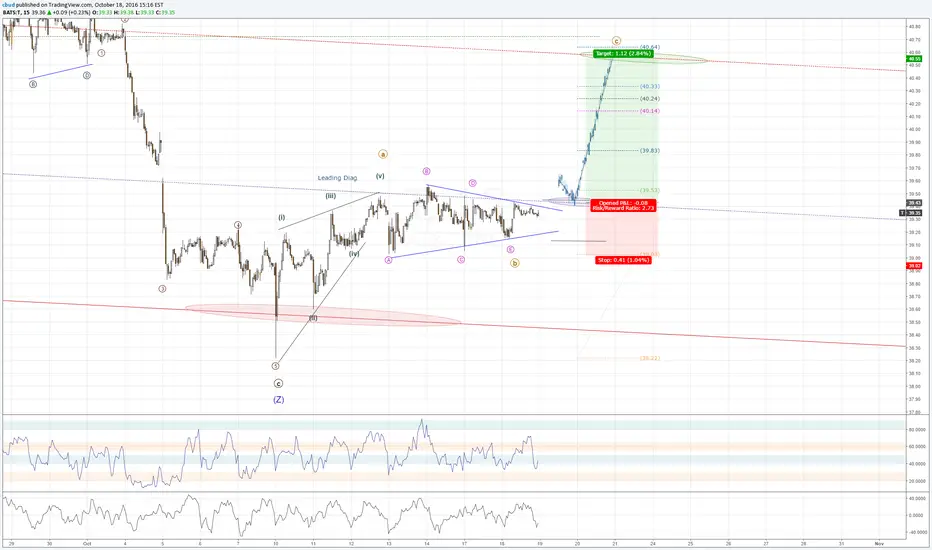Click the orange circled "b" wave marker
Screen dimensions: 932x550
[x=515, y=263]
